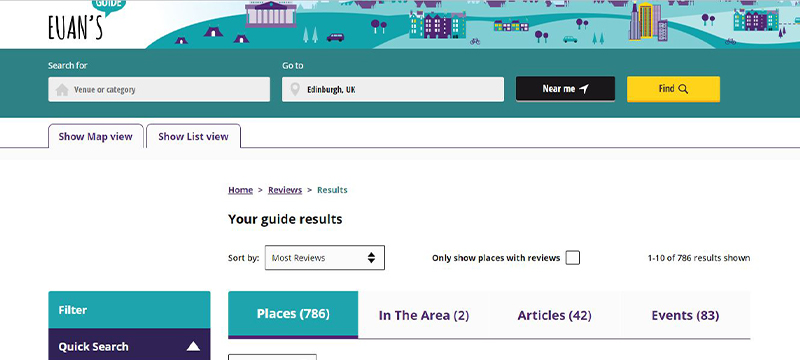Open the Euan's Guide logo homepage

[87, 21]
